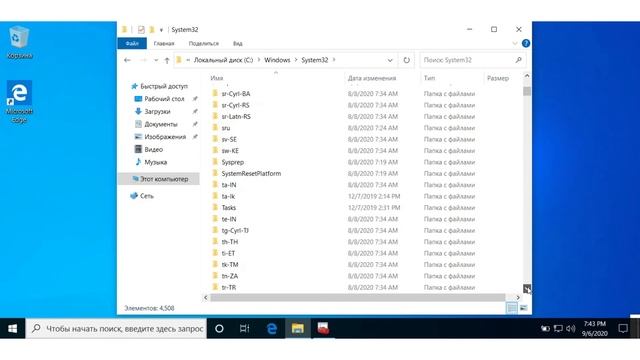This screenshot has width=640, height=360.
Task: Select the tr-TR folder
Action: [229, 287]
